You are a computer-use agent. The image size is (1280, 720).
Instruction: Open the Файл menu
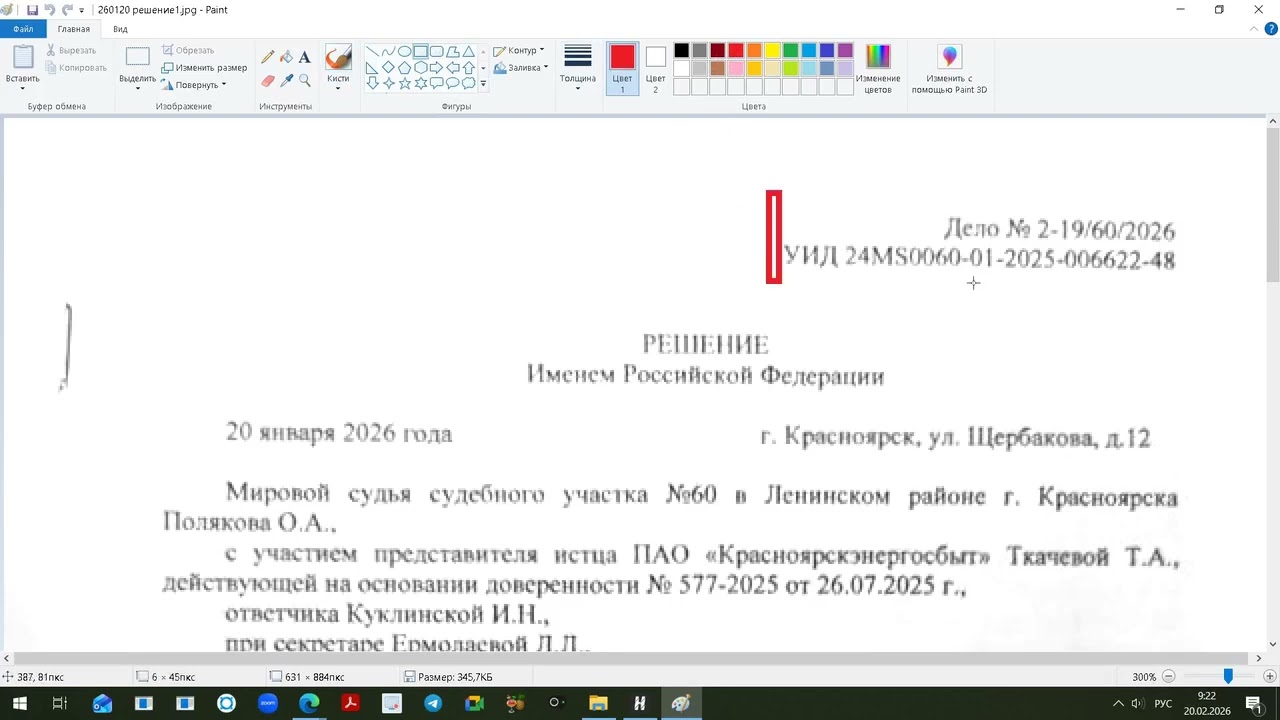(23, 29)
